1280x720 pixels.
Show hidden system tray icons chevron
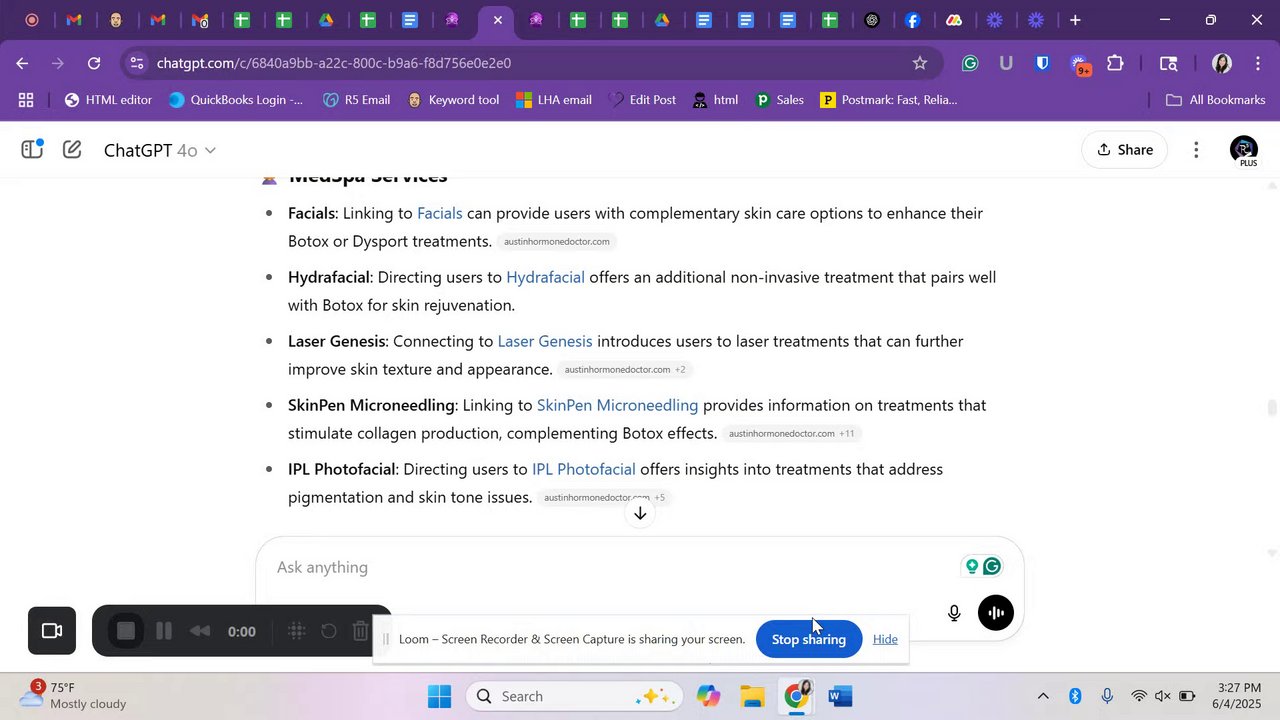[1043, 696]
